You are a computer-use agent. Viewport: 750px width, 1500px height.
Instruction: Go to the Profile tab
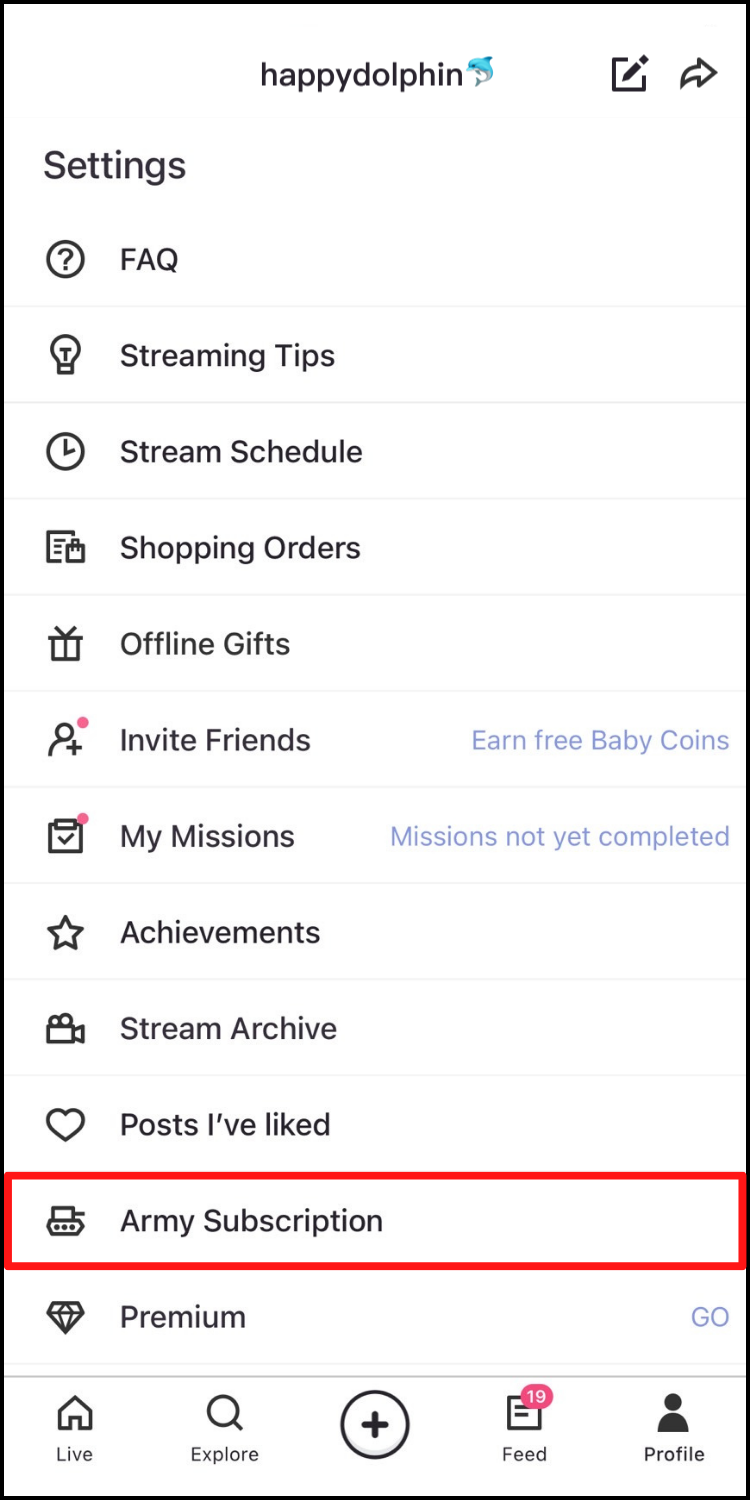tap(674, 1429)
